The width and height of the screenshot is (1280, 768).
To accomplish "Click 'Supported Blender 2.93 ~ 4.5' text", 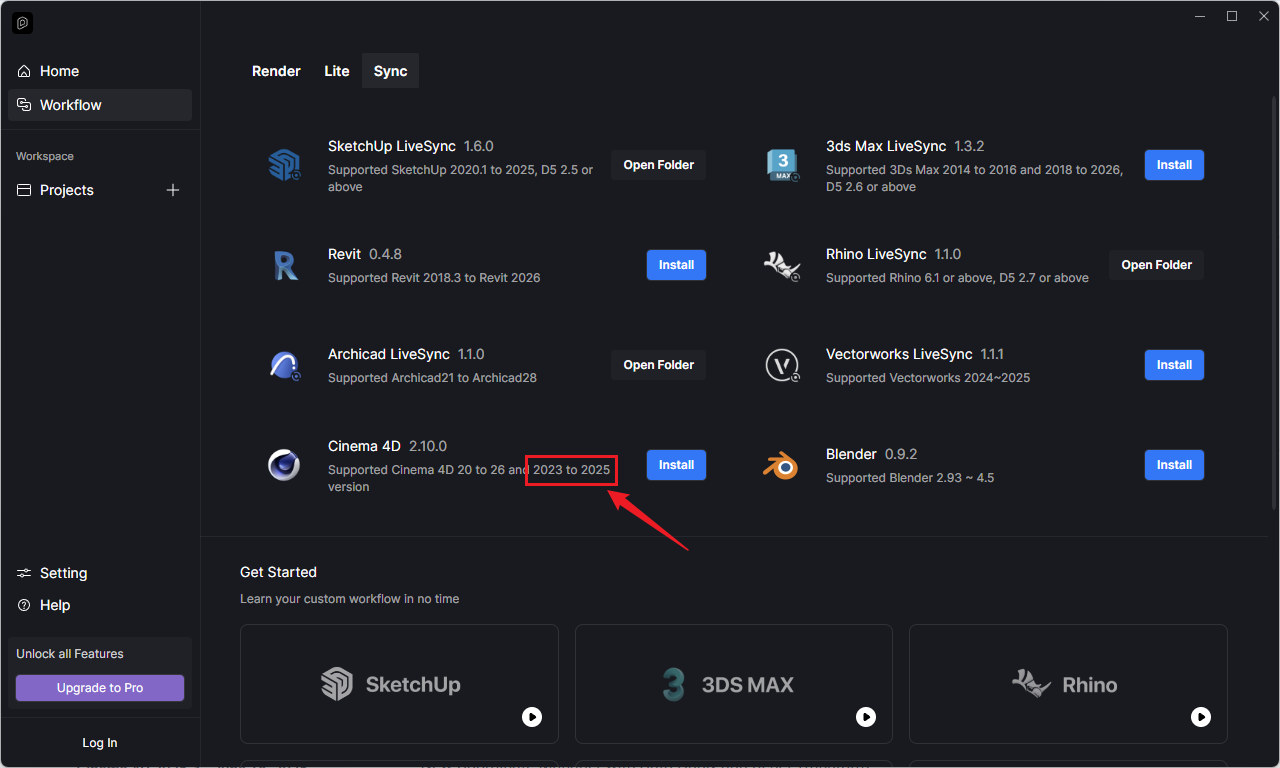I will click(x=910, y=478).
